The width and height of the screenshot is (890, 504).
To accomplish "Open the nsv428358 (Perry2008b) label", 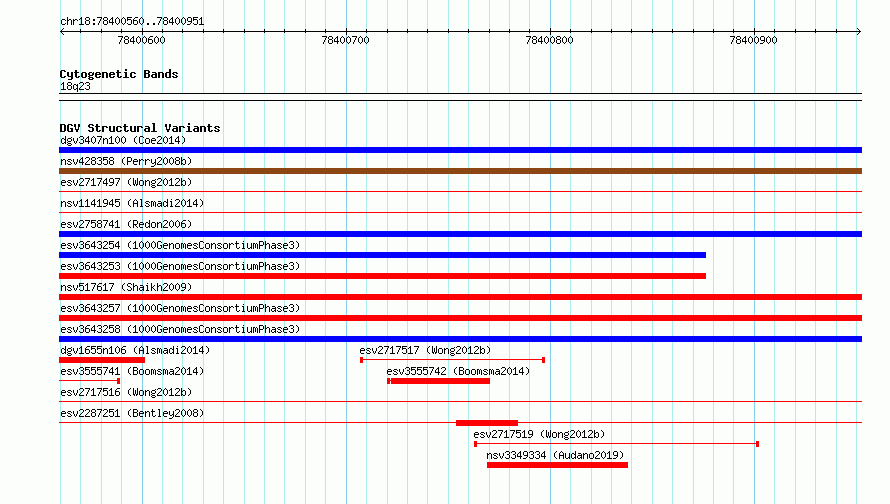I will 126,161.
